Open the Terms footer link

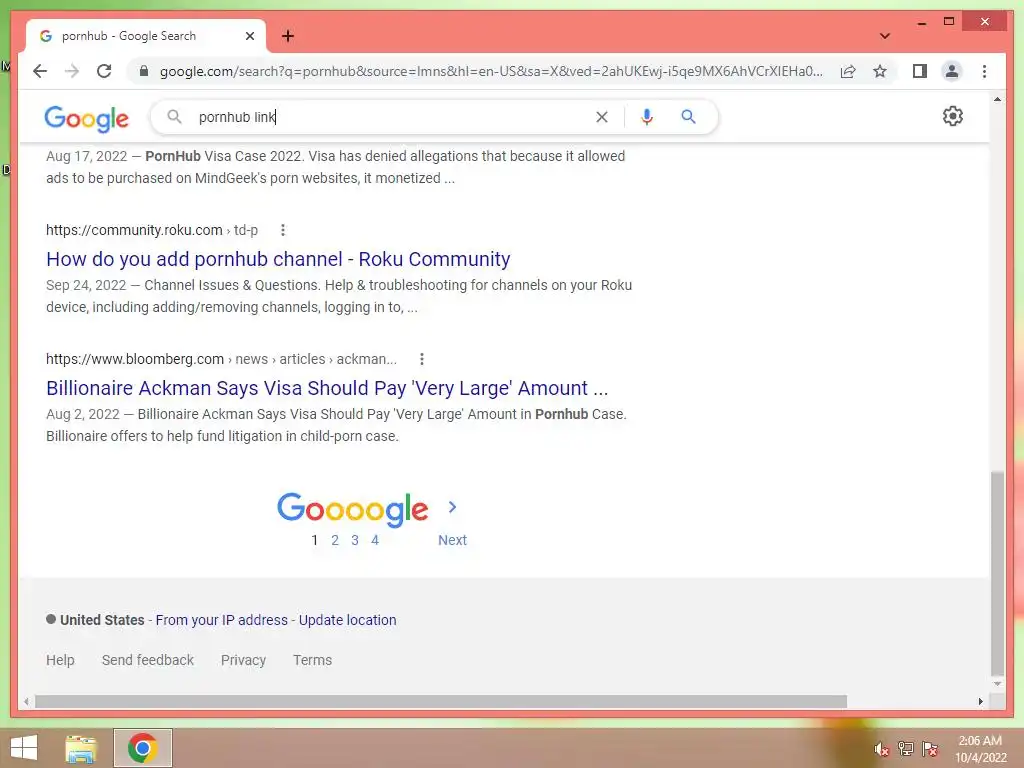pyautogui.click(x=312, y=660)
